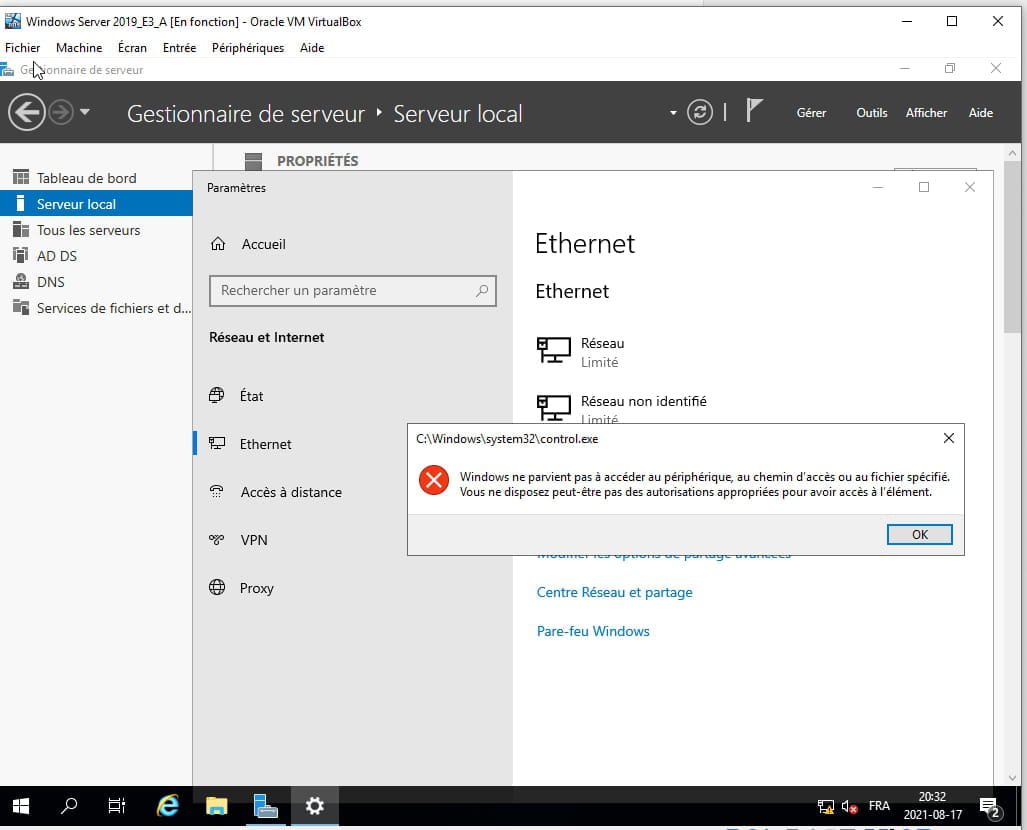Click the DNS icon
The width and height of the screenshot is (1027, 830).
pos(21,281)
